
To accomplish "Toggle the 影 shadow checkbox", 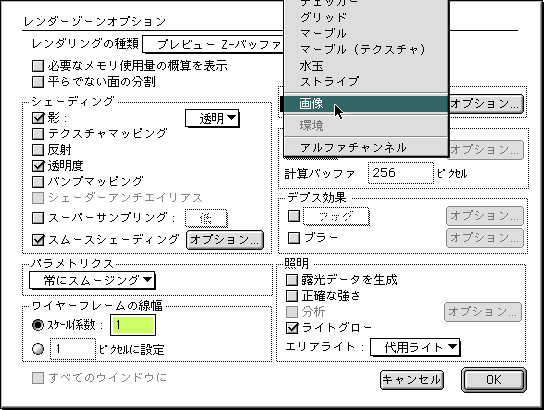I will click(38, 118).
